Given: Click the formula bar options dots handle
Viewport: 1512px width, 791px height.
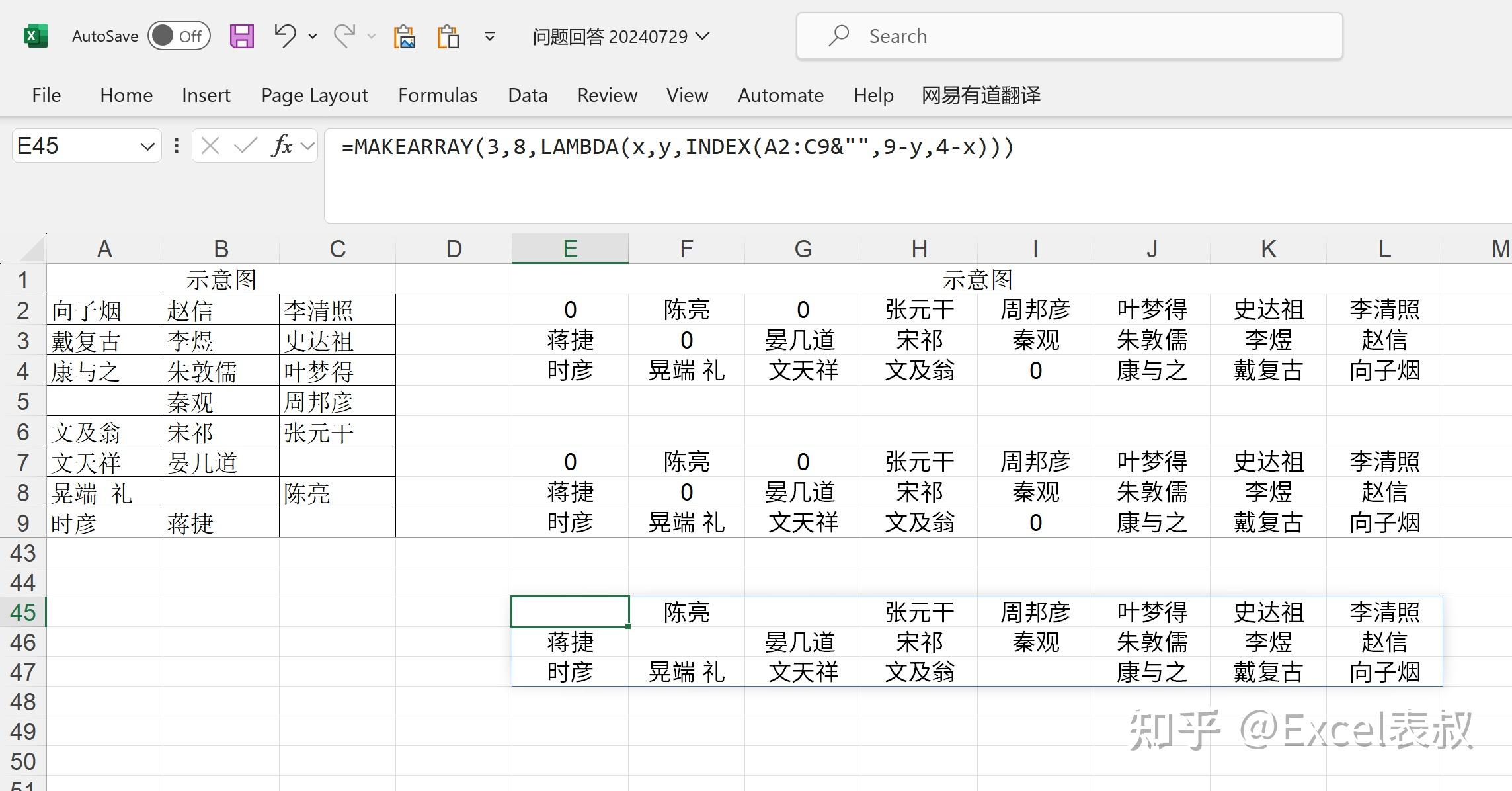Looking at the screenshot, I should [177, 146].
